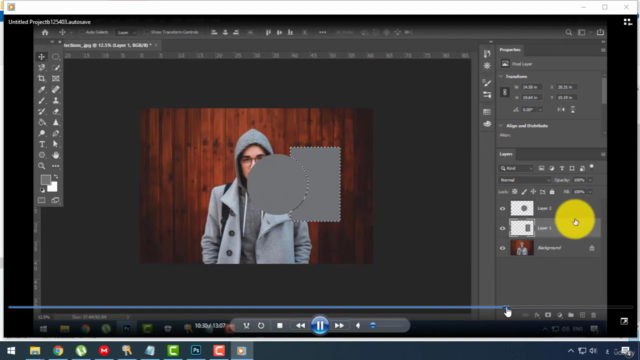Select the Brush tool
The width and height of the screenshot is (640, 360).
tap(42, 100)
